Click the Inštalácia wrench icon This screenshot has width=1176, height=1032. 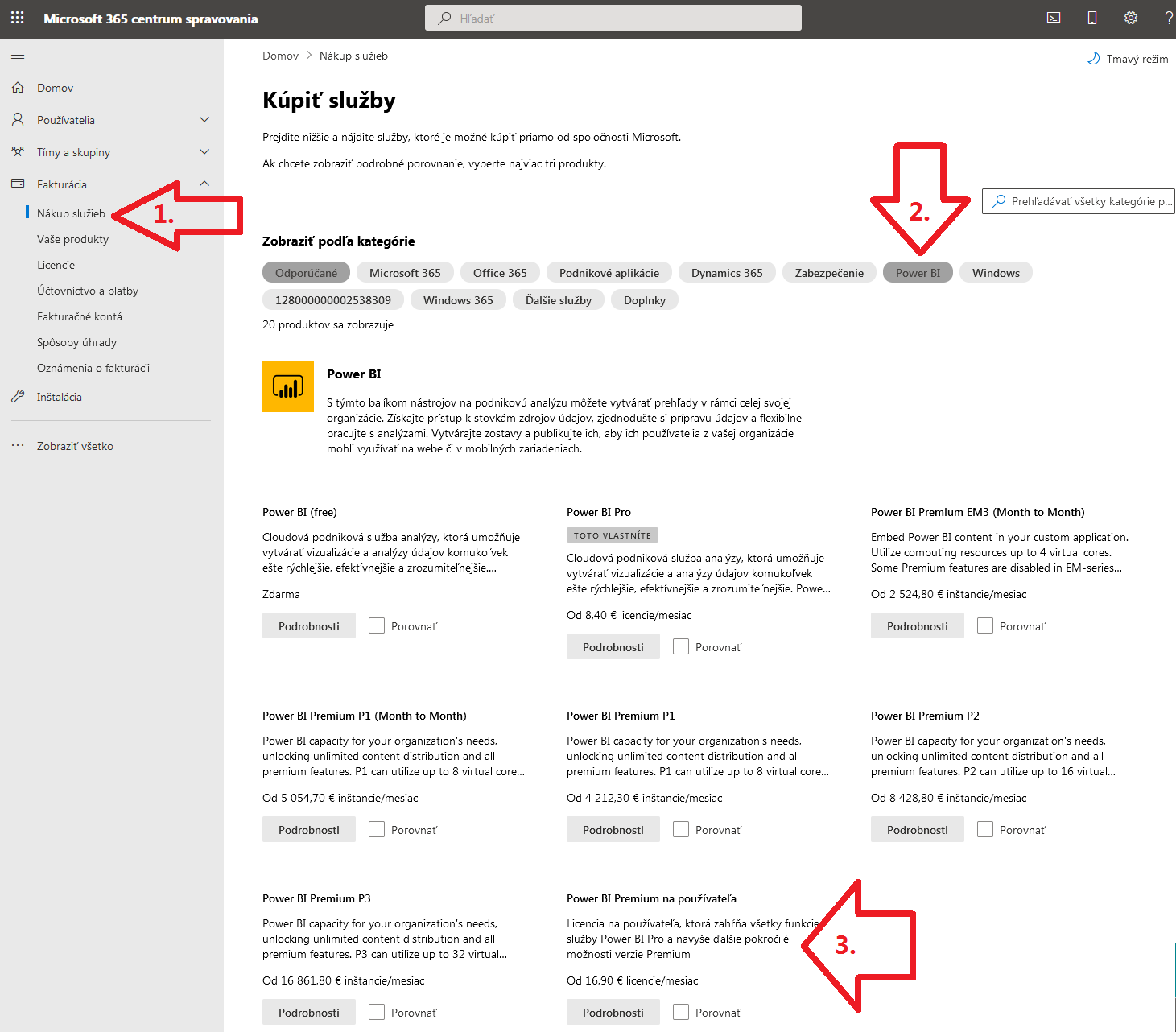tap(18, 396)
